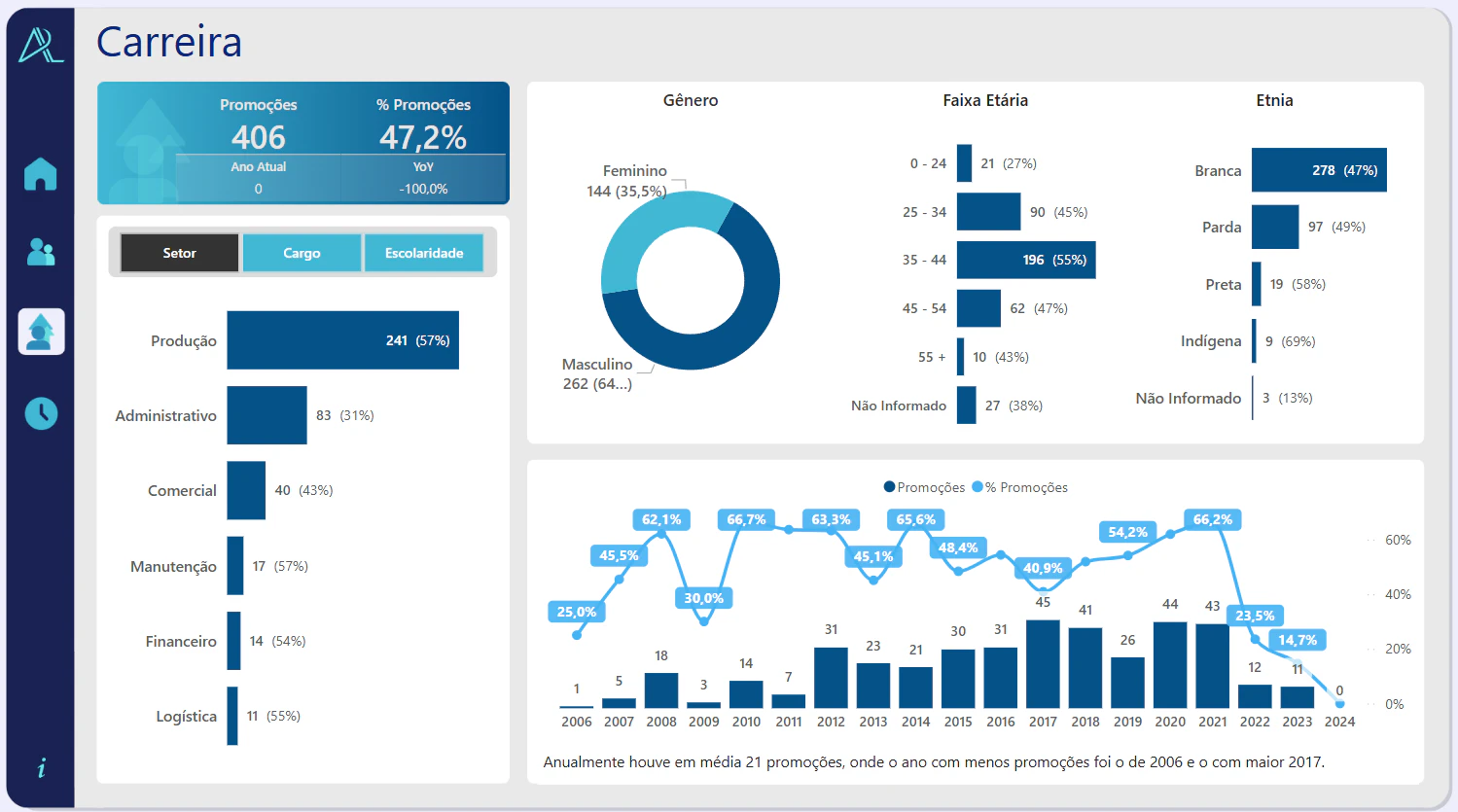This screenshot has height=812, width=1458.
Task: Click the Faixa Etária chart title
Action: click(x=985, y=100)
